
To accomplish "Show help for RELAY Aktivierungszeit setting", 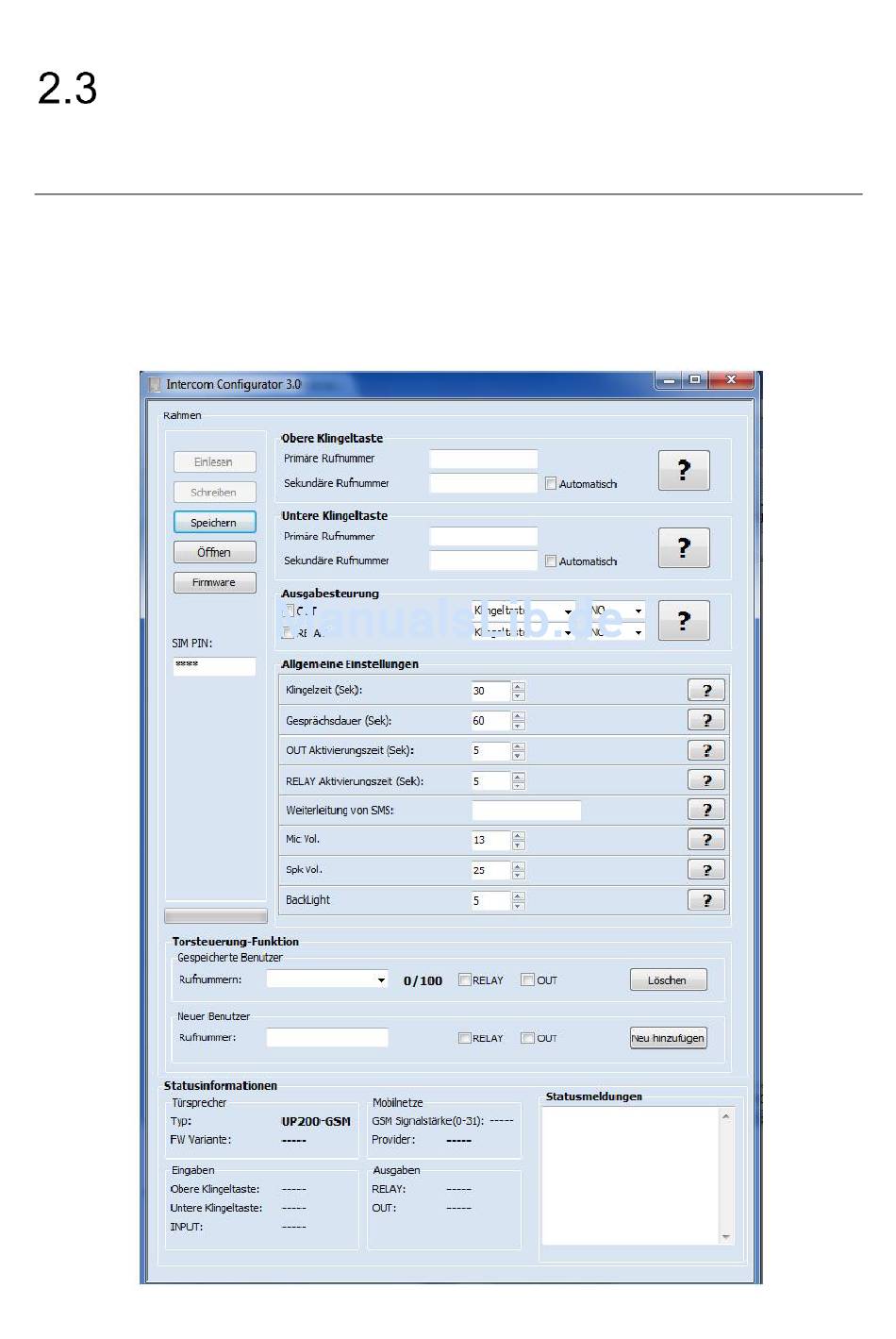I will click(x=706, y=780).
